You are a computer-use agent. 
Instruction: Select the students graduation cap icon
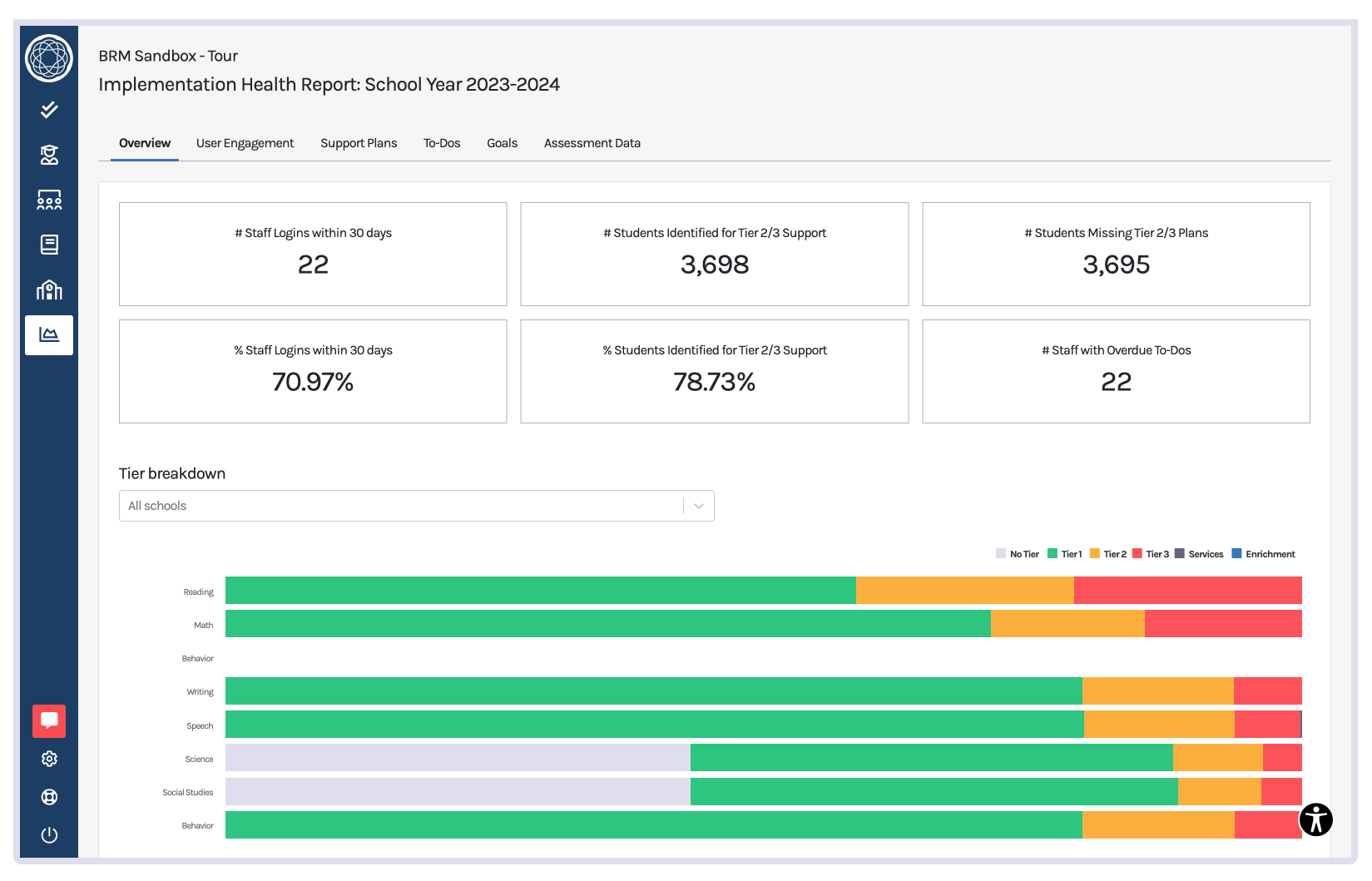[x=49, y=155]
